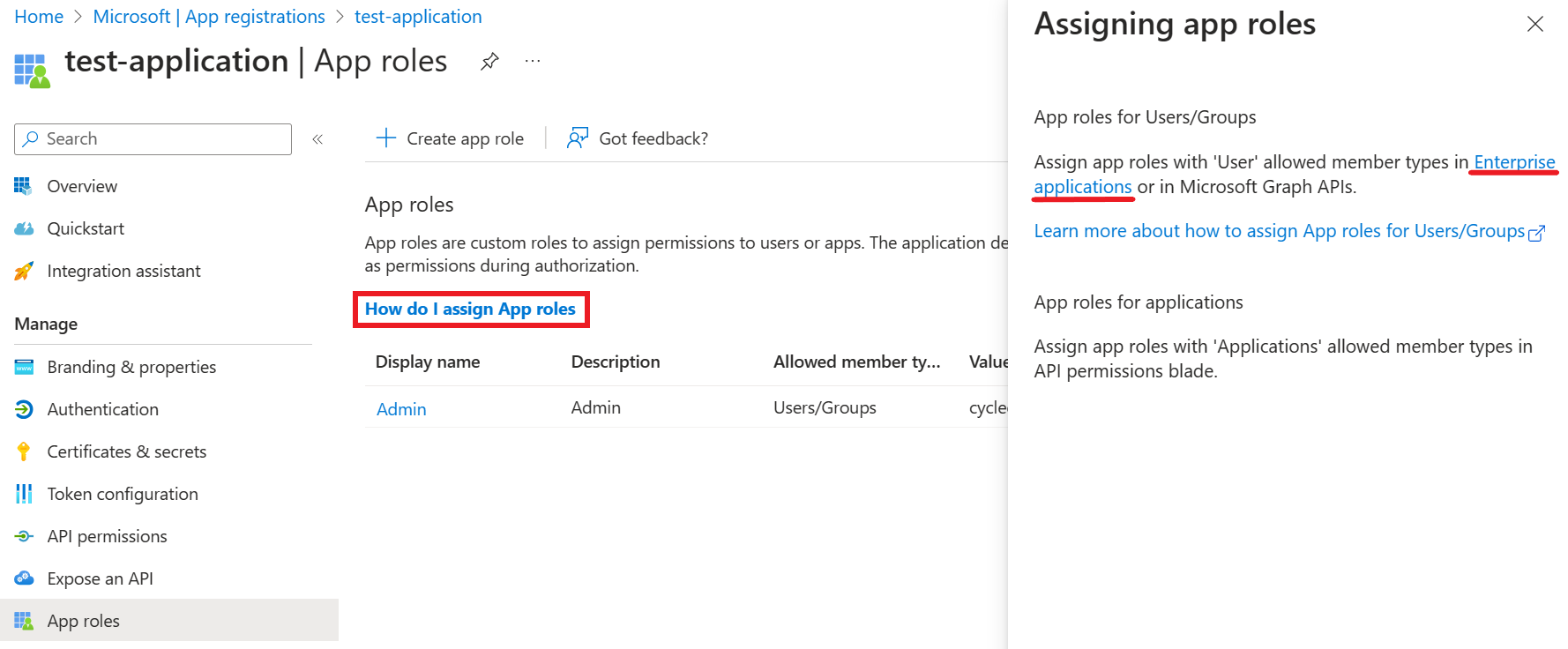Open Token configuration
The height and width of the screenshot is (649, 1568).
123,494
